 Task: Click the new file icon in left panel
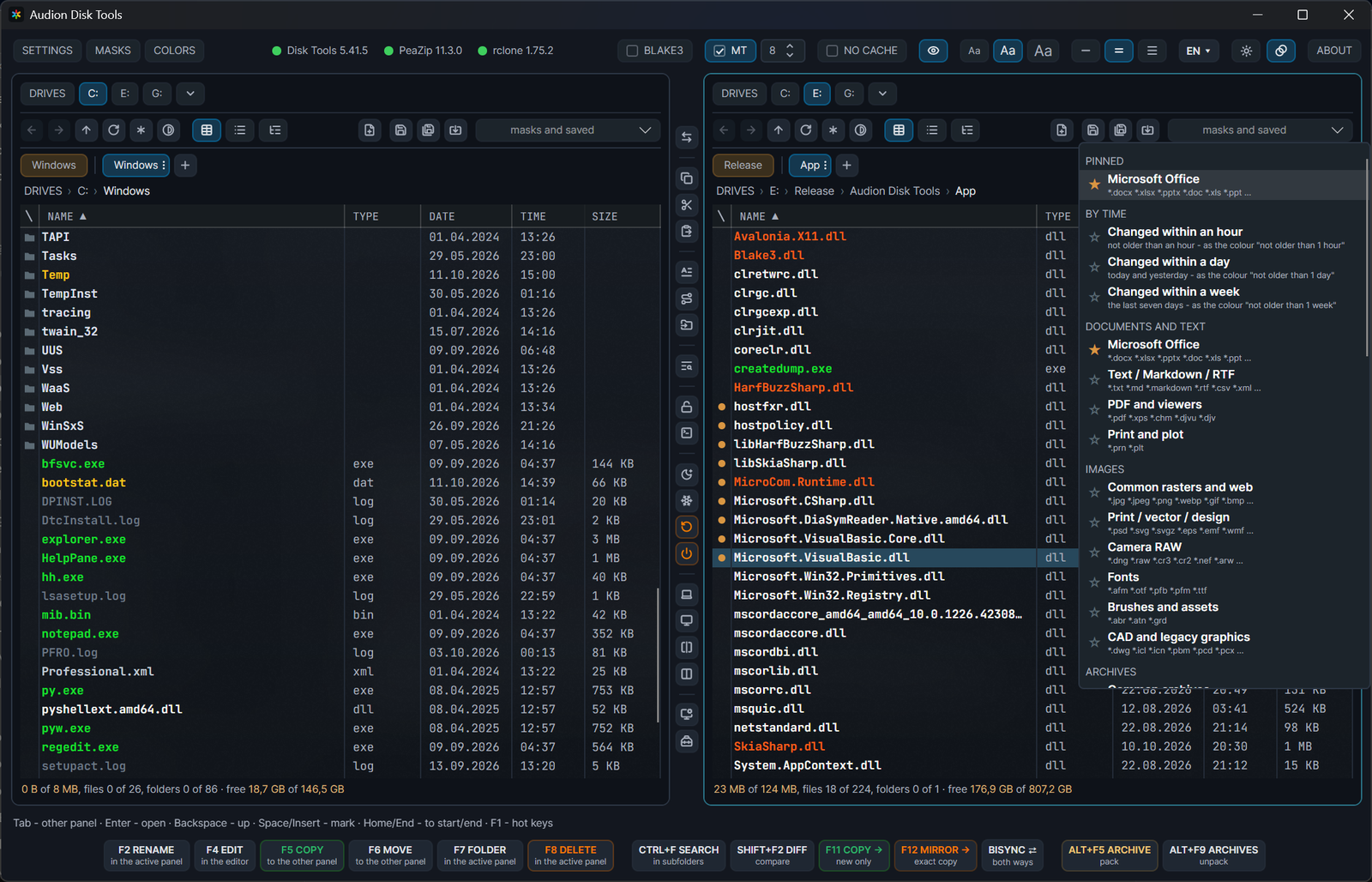(370, 130)
